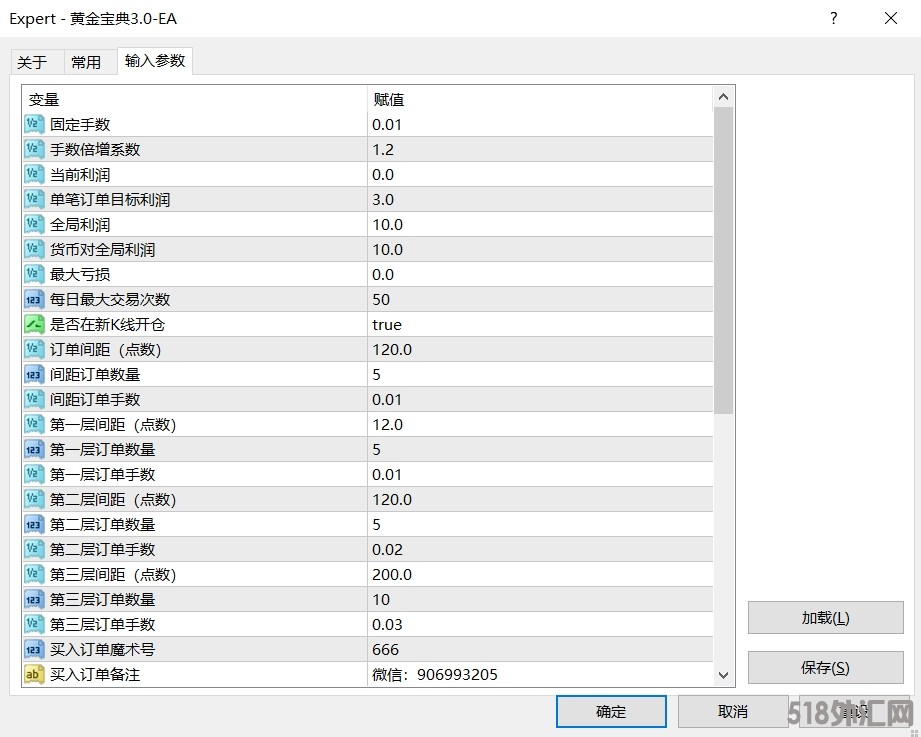Click the value 0.02 for 第二层订单手数
Viewport: 921px width, 737px height.
(x=540, y=550)
